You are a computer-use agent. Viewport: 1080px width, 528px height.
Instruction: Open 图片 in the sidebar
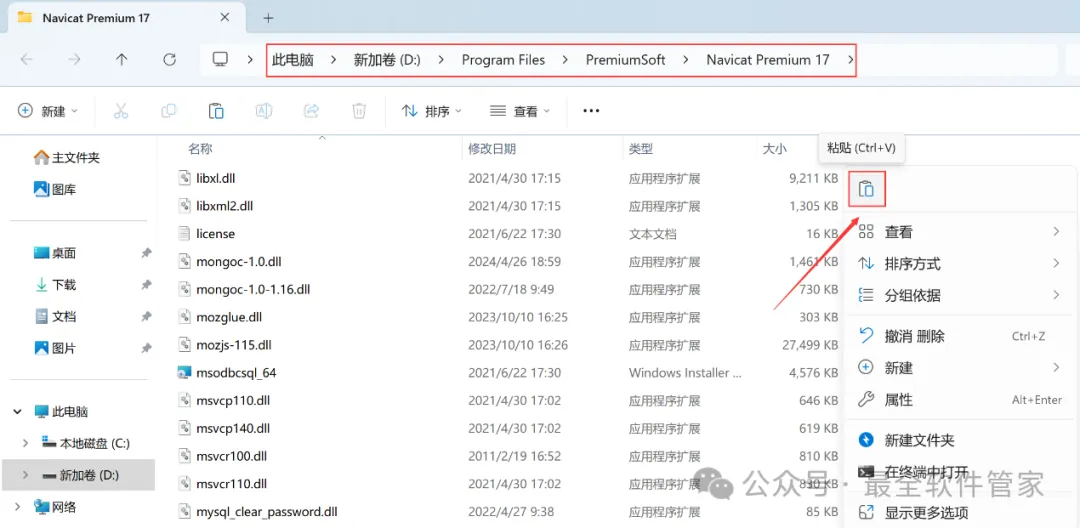55,348
